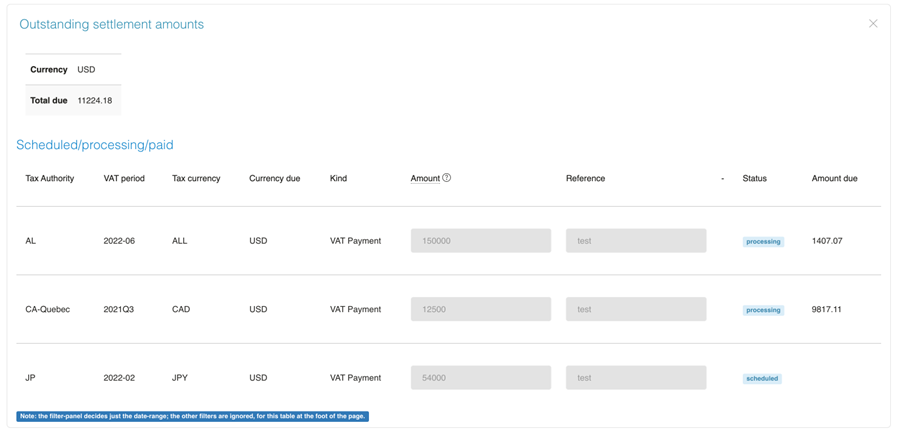Click the Amount field showing 12500
Viewport: 903px width, 437px height.
click(481, 309)
